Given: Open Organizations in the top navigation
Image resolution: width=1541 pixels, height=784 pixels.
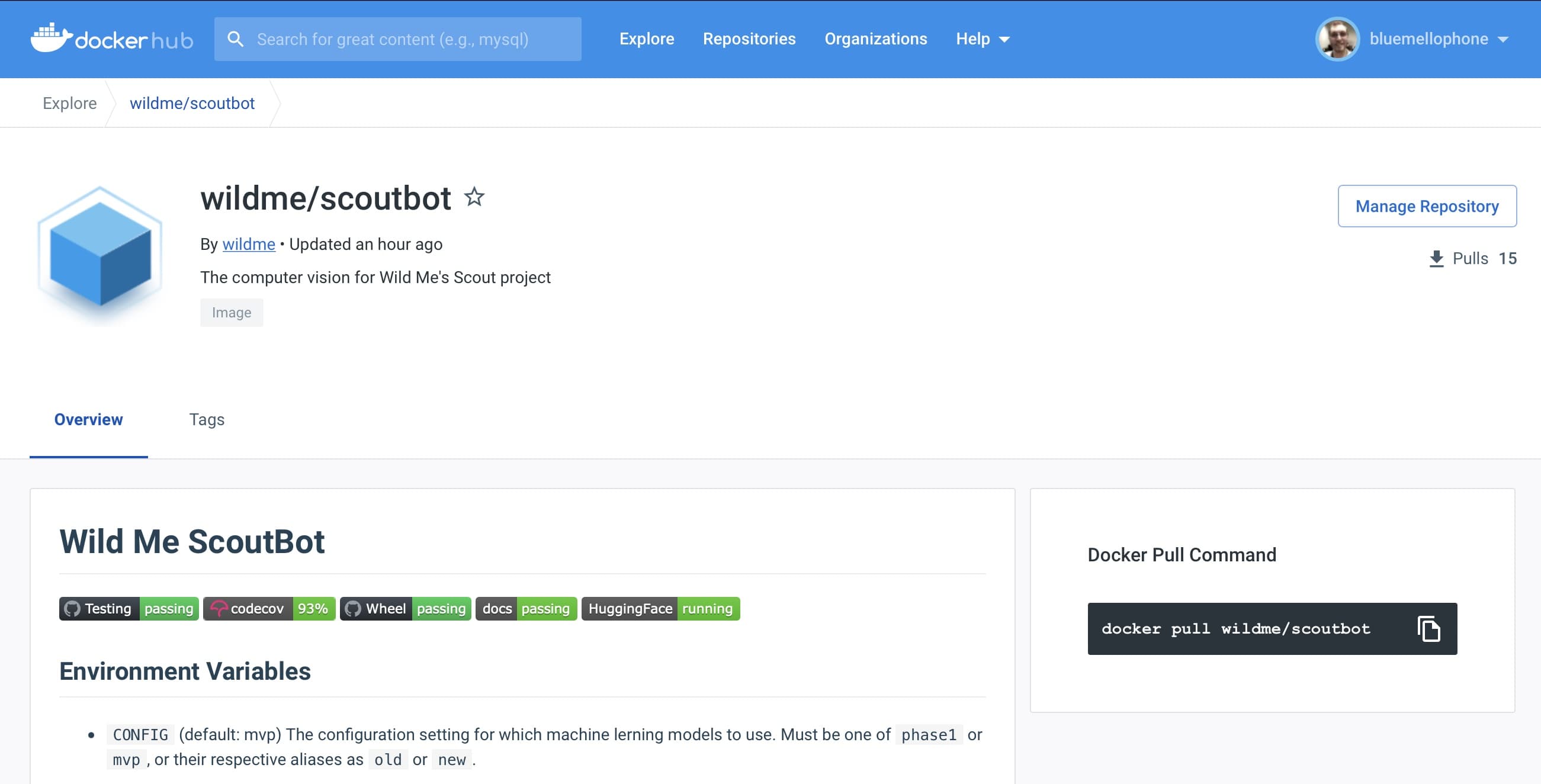Looking at the screenshot, I should tap(875, 39).
